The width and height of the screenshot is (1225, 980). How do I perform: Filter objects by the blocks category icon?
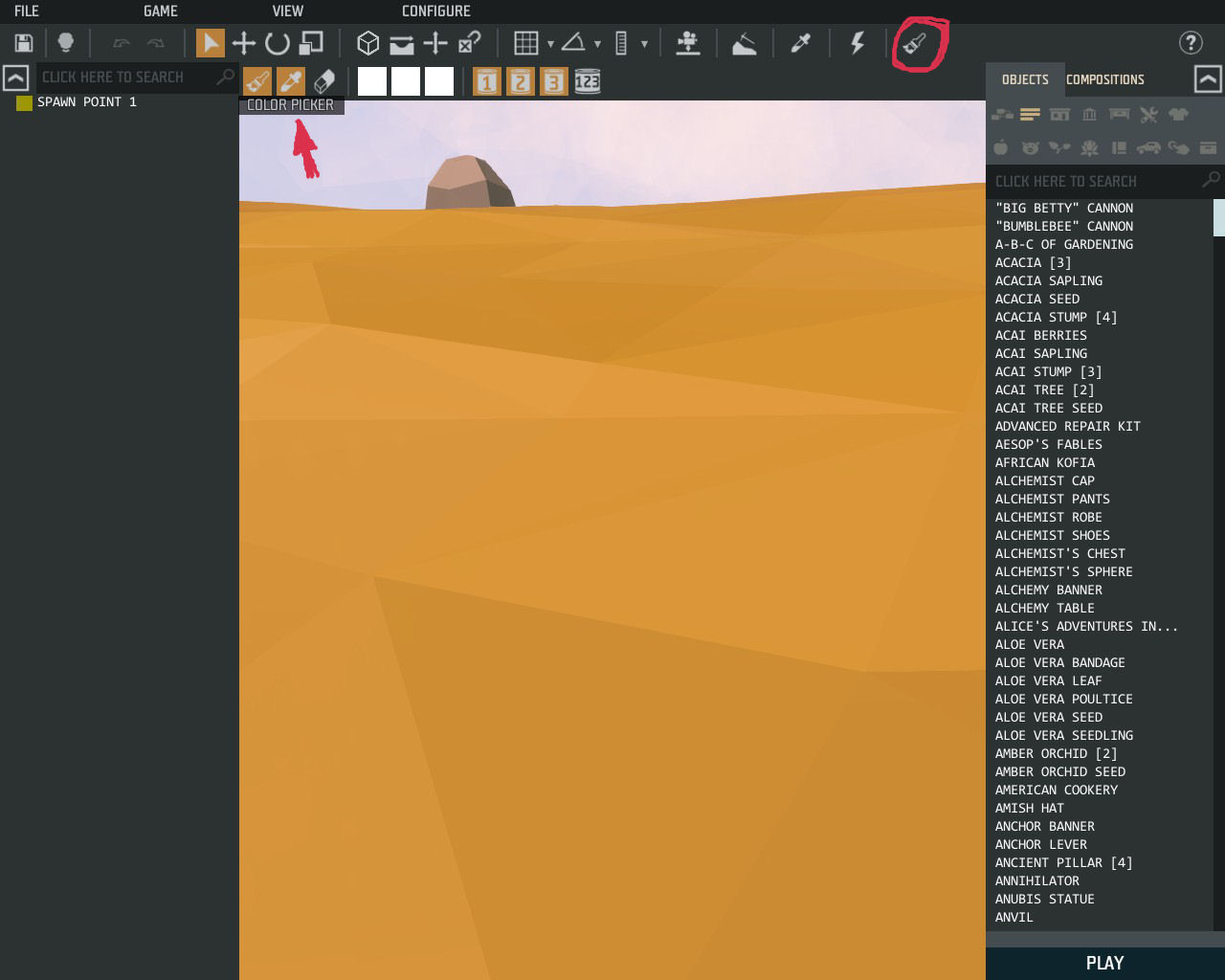point(1002,115)
